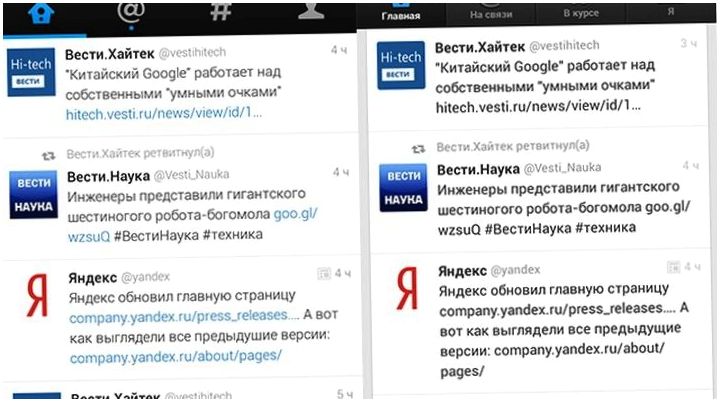720x402 pixels.
Task: Open company.yandex.ru/press_releases link in left tweet
Action: (184, 316)
